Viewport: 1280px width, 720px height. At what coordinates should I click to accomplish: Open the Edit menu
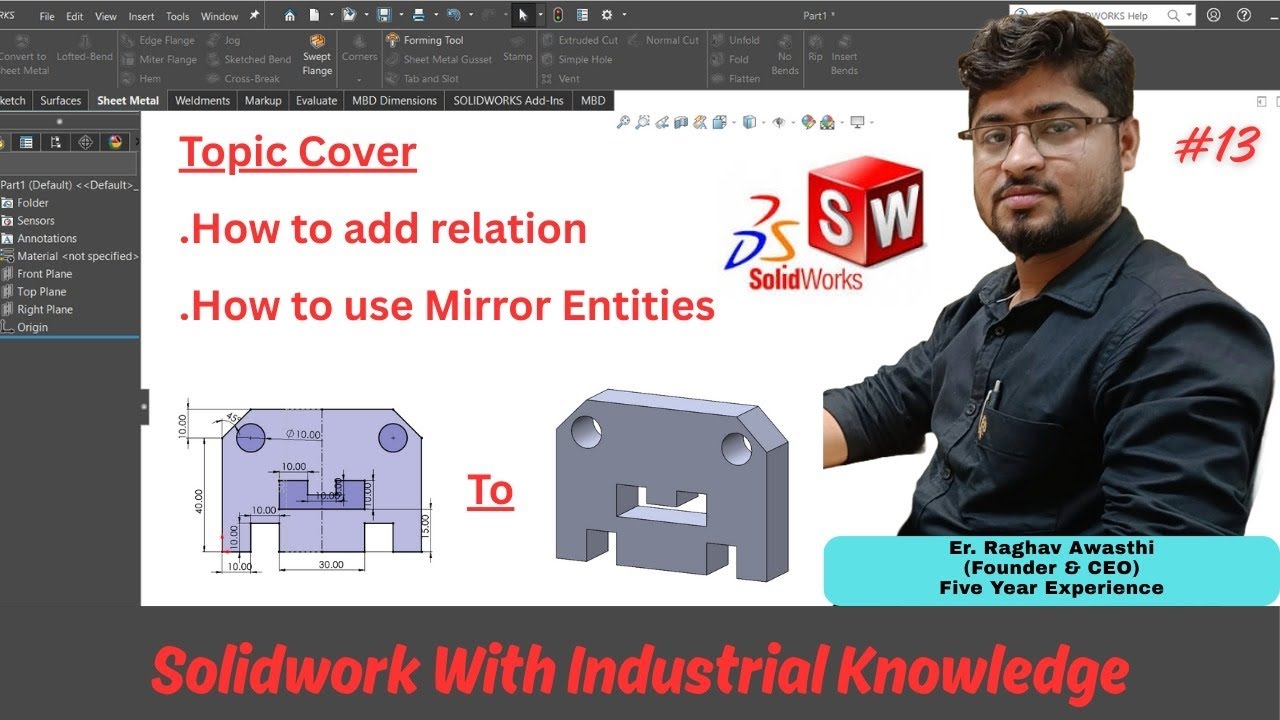tap(74, 16)
